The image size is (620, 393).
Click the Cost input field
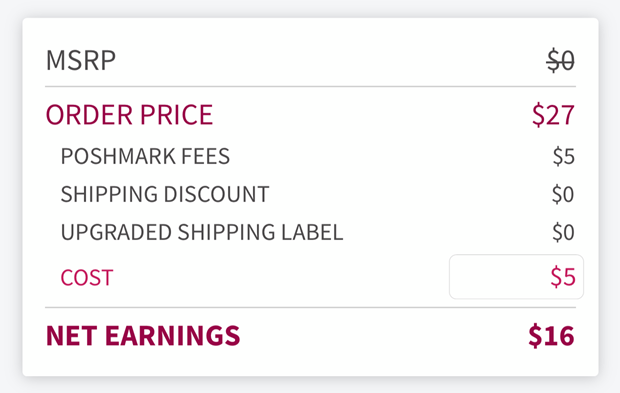click(516, 277)
